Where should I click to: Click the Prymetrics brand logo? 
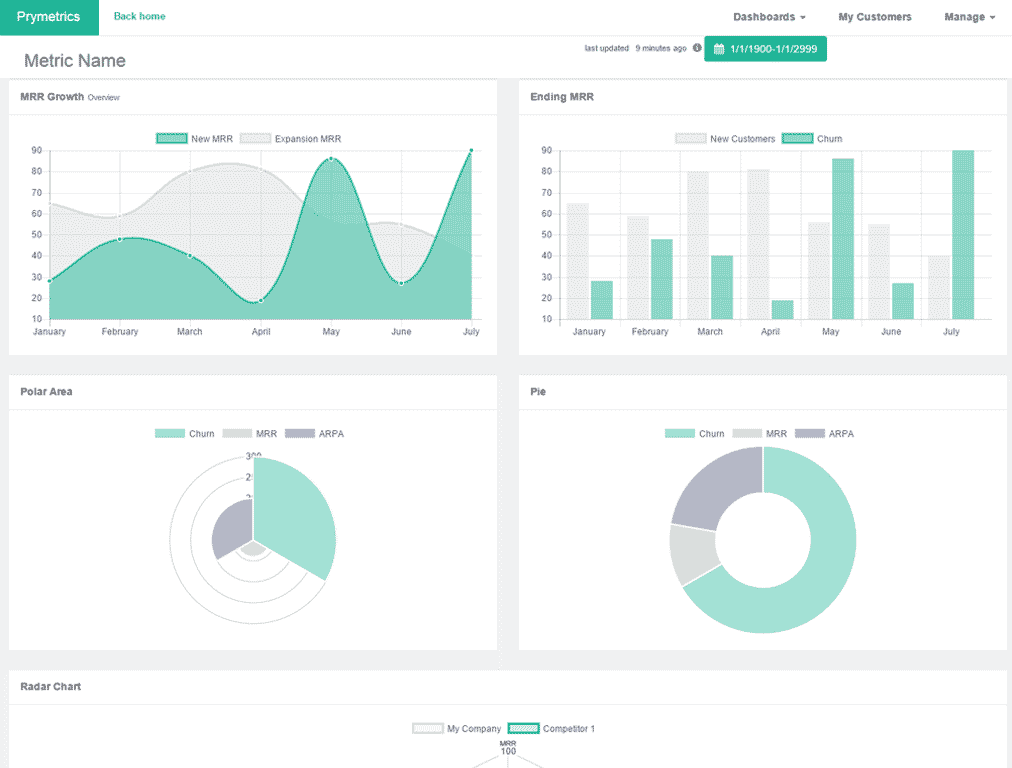pyautogui.click(x=49, y=17)
